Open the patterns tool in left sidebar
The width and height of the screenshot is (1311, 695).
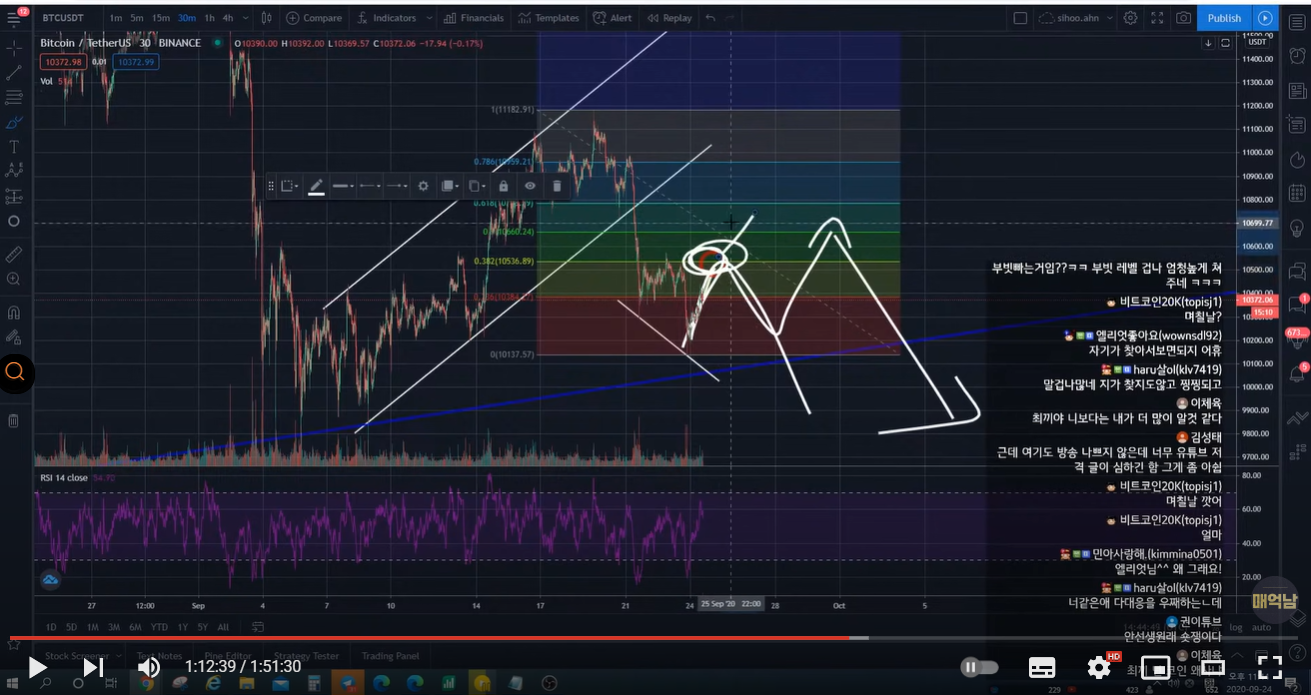click(x=14, y=171)
